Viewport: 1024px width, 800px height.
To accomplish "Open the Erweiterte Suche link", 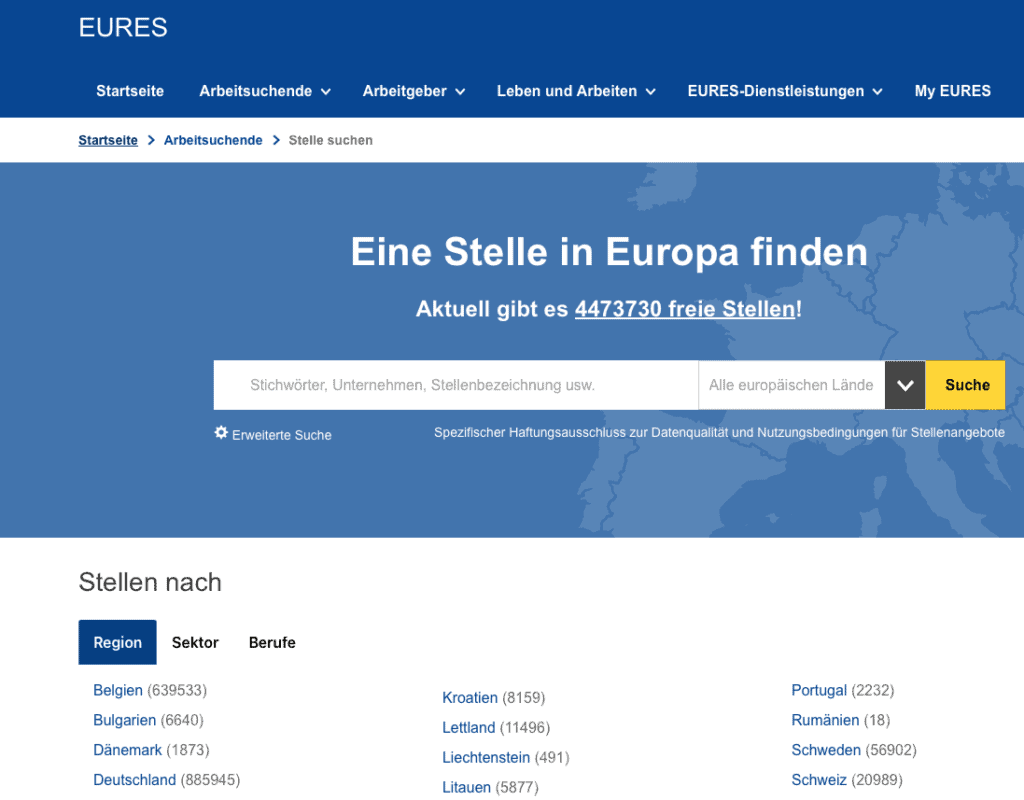I will coord(281,435).
